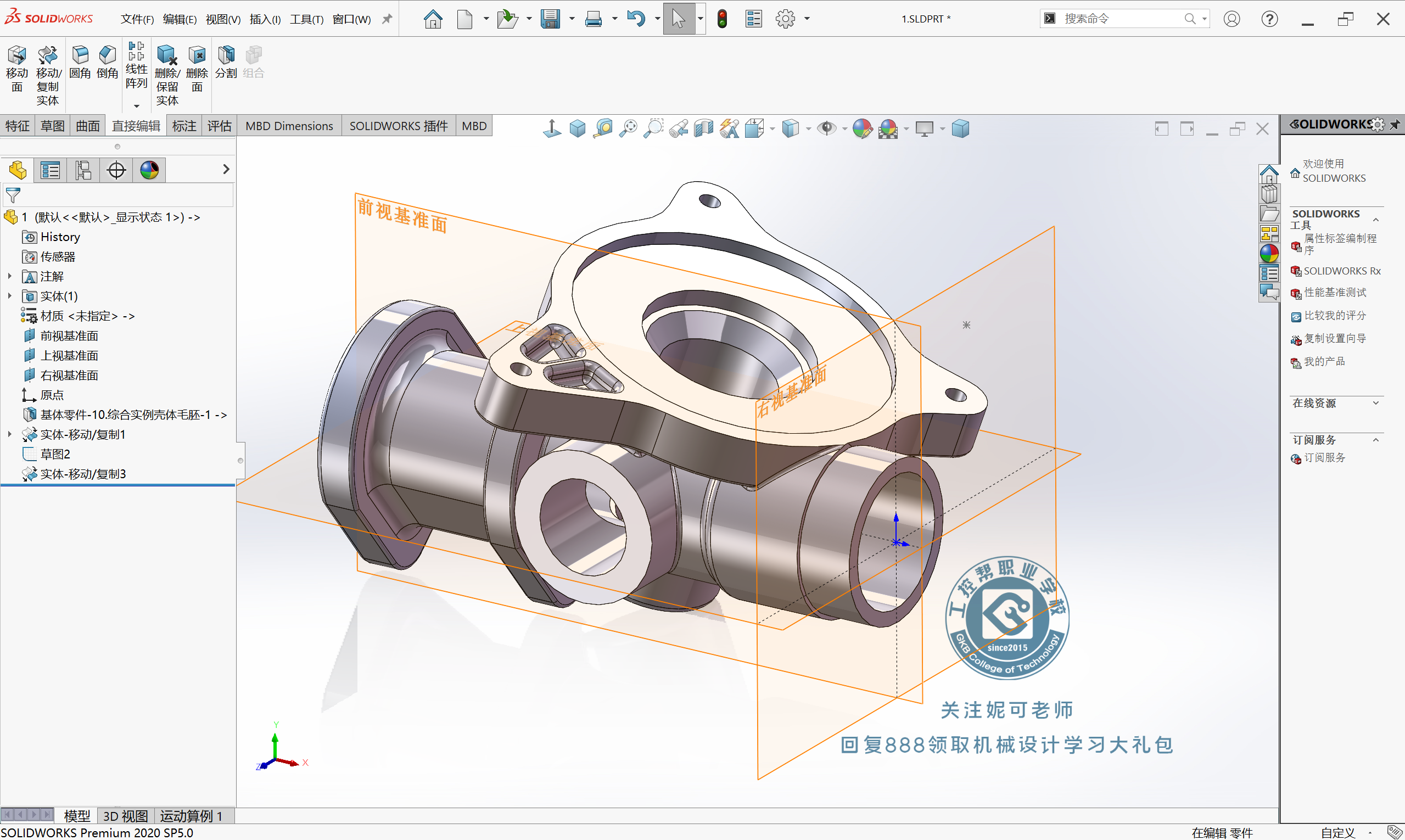Switch to 评估 ribbon tab
1405x840 pixels.
point(219,126)
